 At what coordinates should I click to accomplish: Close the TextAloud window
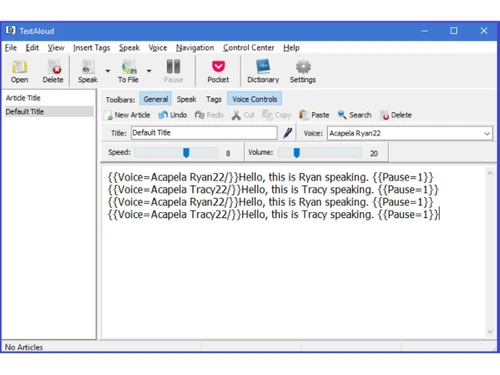pos(484,31)
